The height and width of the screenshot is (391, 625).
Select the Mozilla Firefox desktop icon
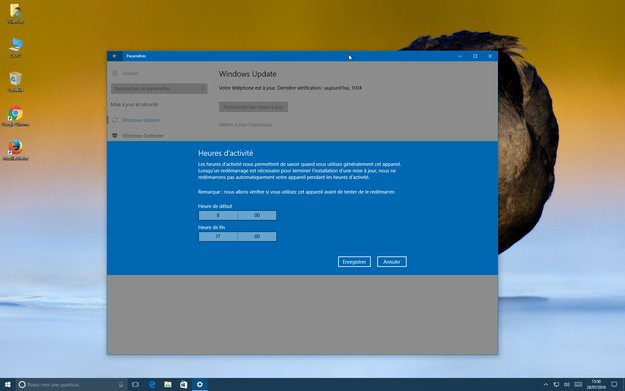[x=16, y=150]
